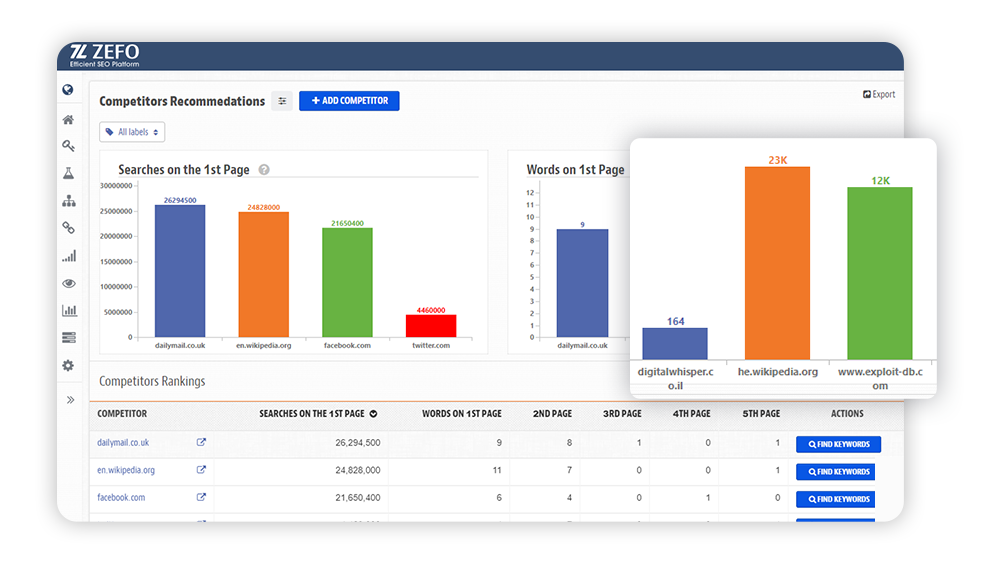
Task: Click the Competitors Rankings heading
Action: [x=152, y=381]
